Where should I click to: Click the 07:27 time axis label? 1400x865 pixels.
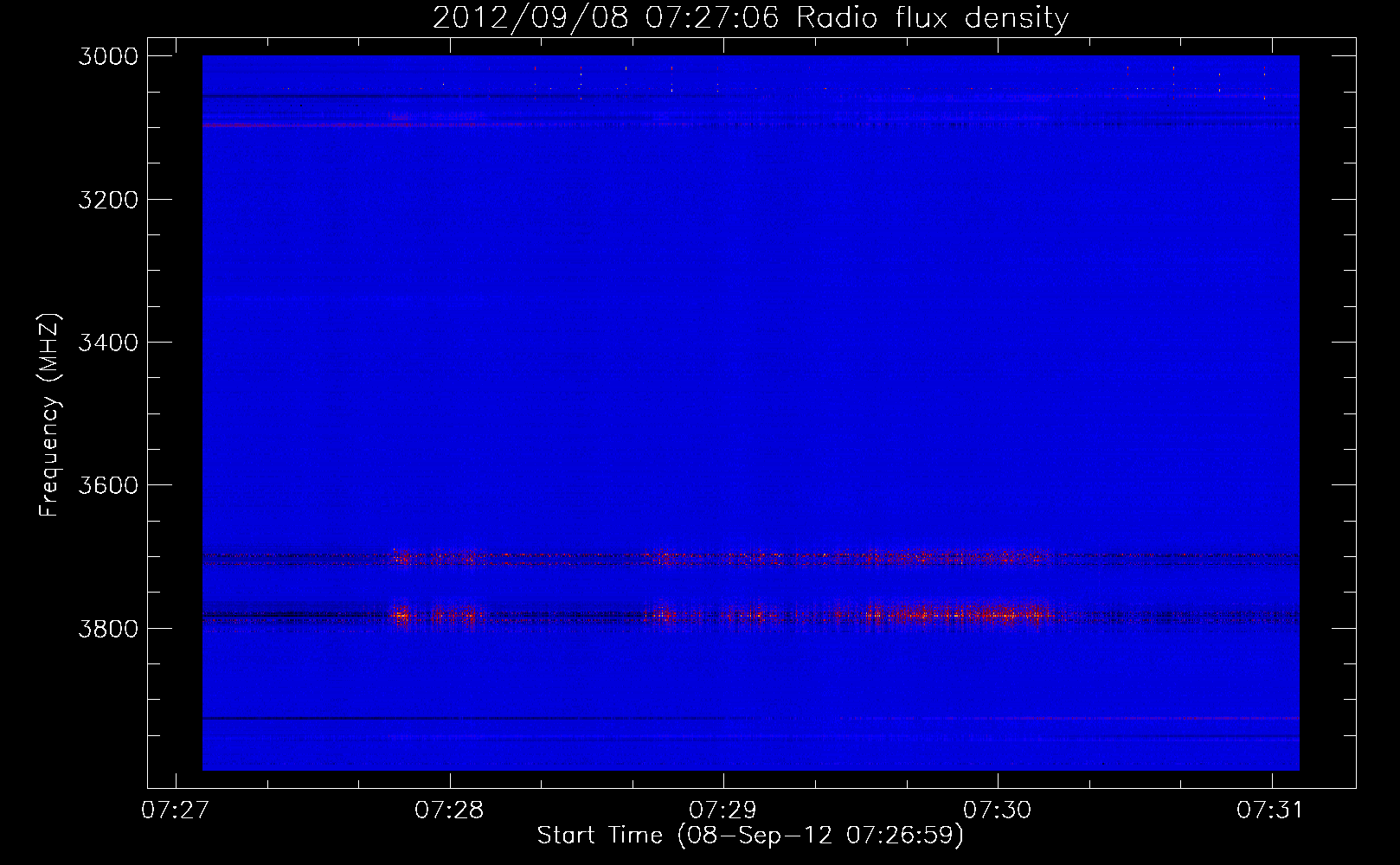176,810
